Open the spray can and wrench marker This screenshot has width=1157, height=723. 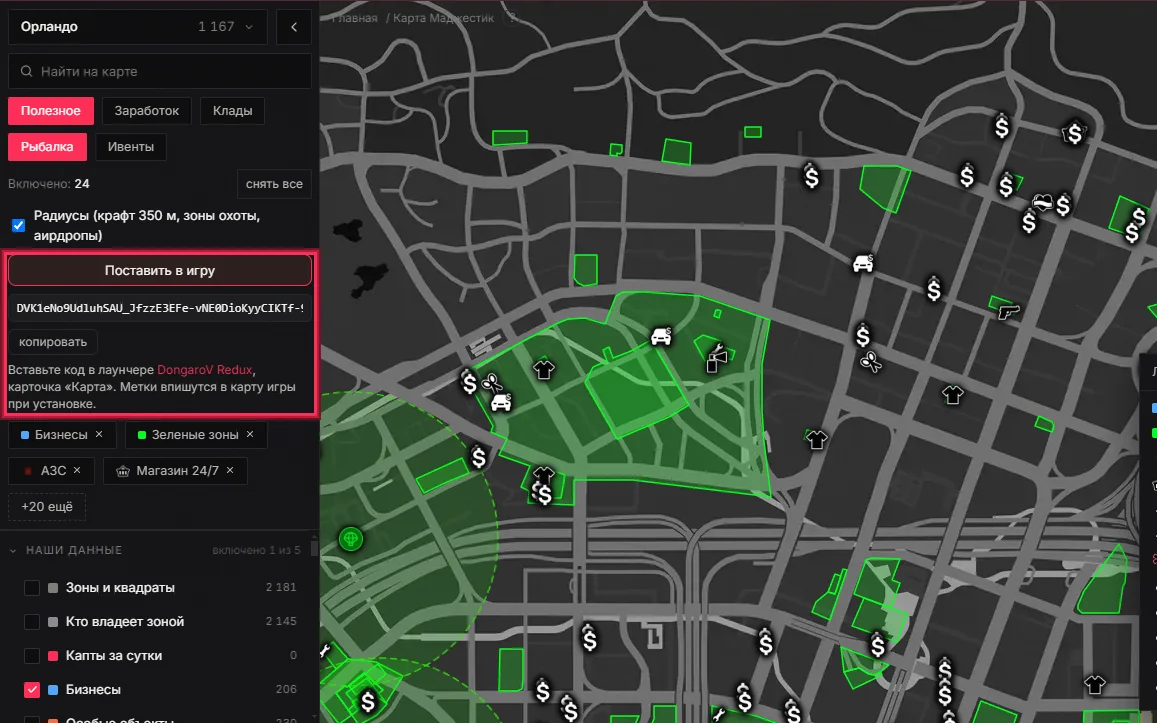pyautogui.click(x=716, y=358)
